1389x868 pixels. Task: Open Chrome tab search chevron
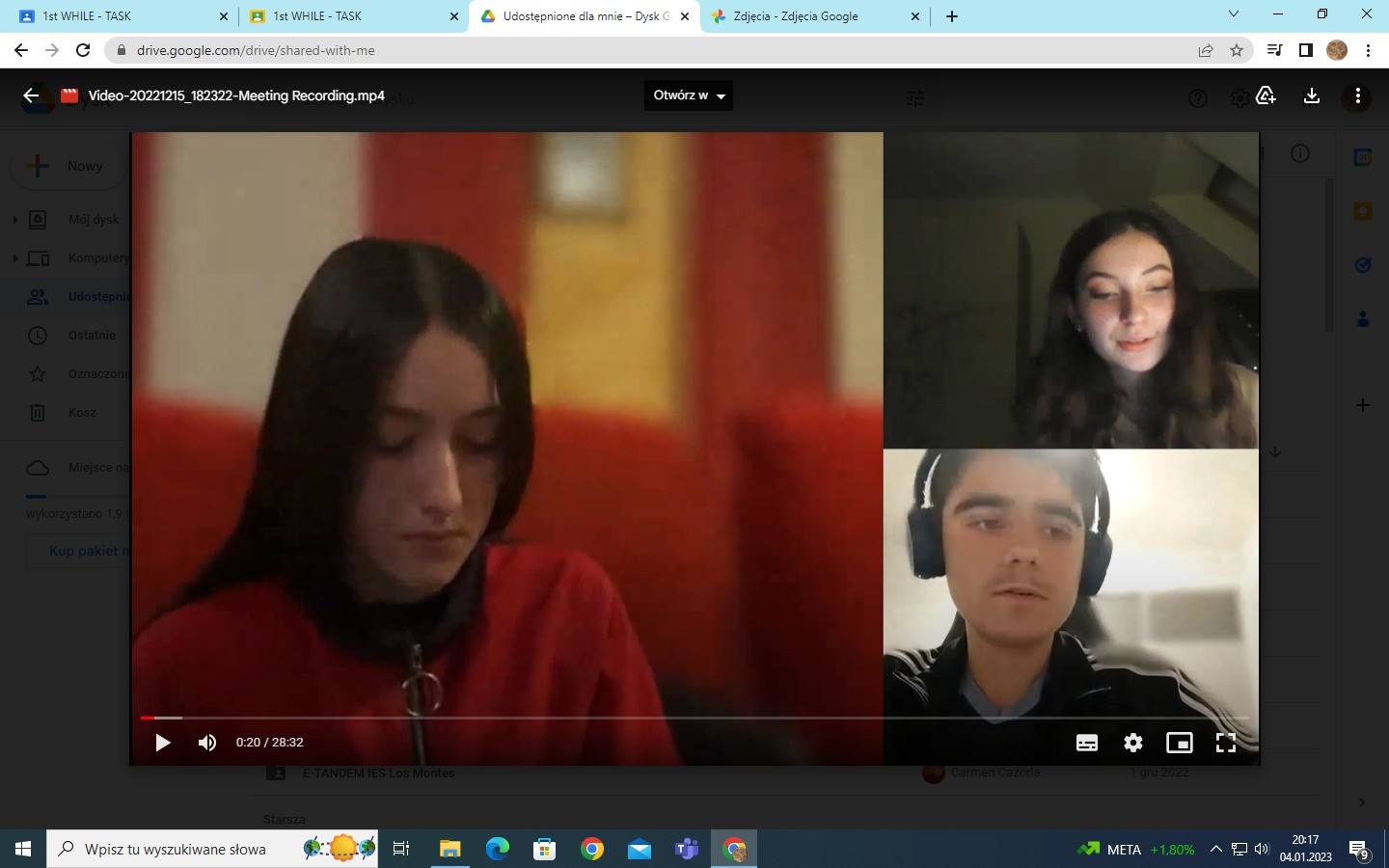click(x=1233, y=14)
